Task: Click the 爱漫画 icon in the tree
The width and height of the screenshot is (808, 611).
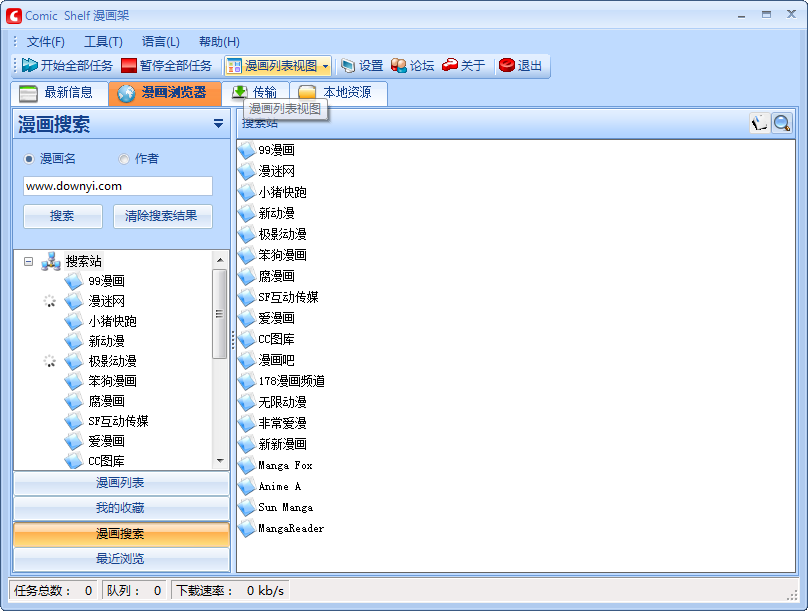Action: click(74, 441)
